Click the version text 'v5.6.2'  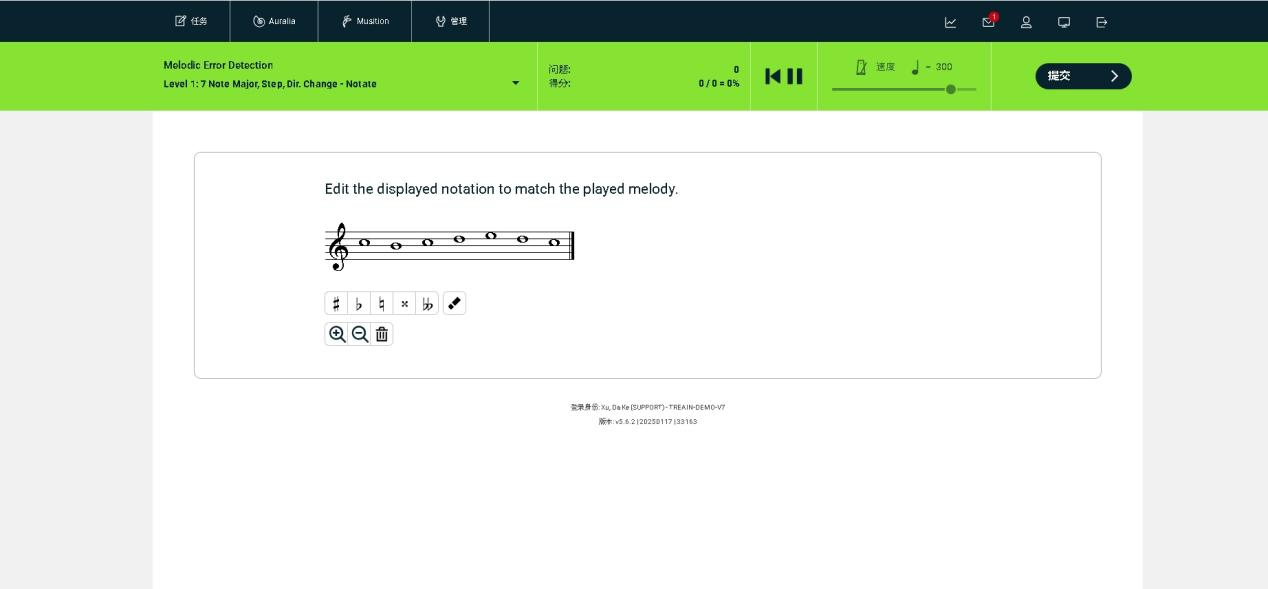(x=624, y=422)
